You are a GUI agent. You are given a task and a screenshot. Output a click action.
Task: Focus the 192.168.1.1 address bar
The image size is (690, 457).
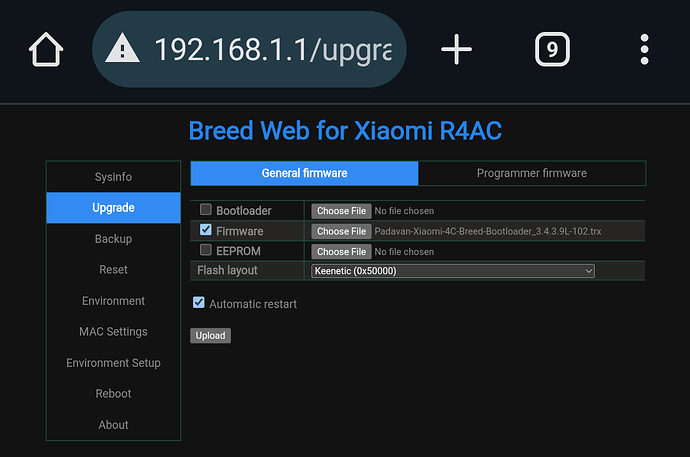249,49
